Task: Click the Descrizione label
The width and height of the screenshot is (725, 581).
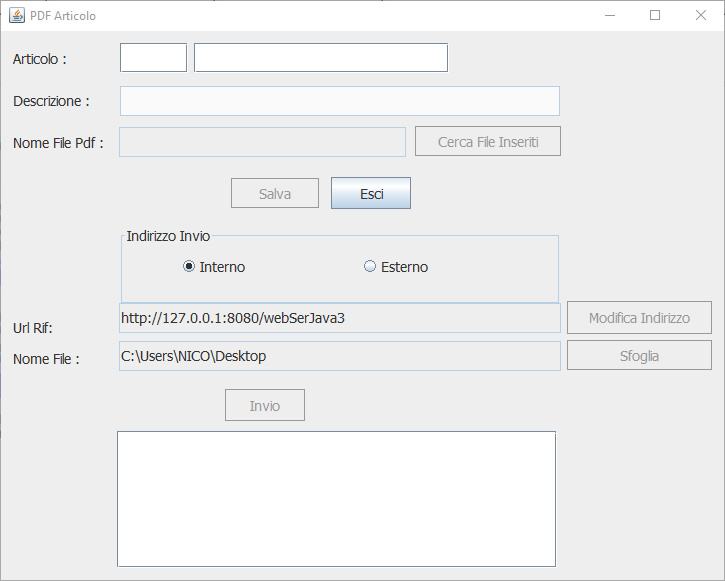Action: [51, 101]
